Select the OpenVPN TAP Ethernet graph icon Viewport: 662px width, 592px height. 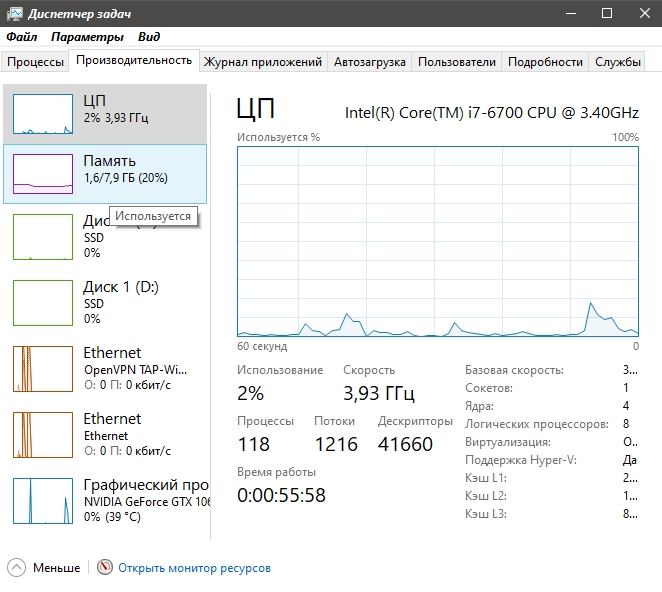(x=42, y=368)
